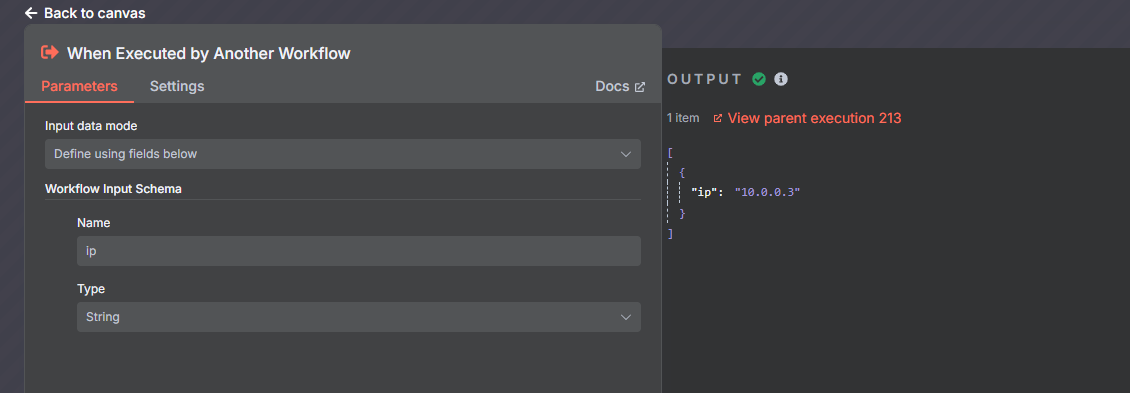Go back to canvas

coord(85,13)
